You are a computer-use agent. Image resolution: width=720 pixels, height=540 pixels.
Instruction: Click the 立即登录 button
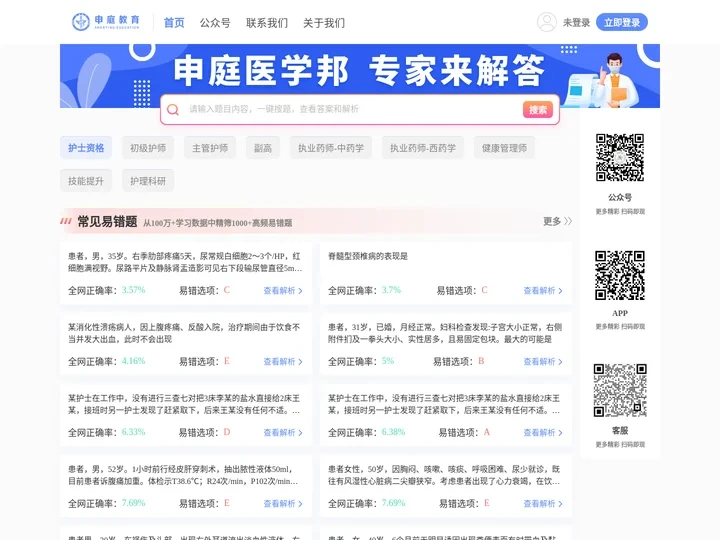click(622, 22)
